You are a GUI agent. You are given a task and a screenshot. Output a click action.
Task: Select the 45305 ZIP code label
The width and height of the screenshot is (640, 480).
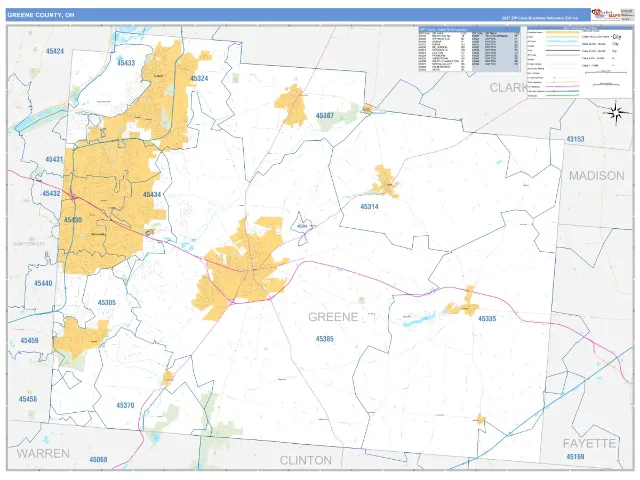tap(107, 303)
